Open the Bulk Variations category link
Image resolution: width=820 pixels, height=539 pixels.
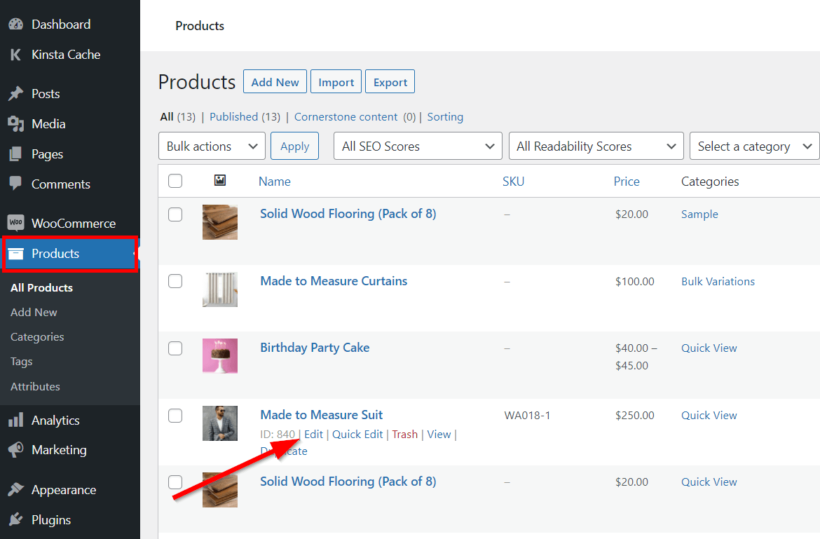[x=718, y=281]
